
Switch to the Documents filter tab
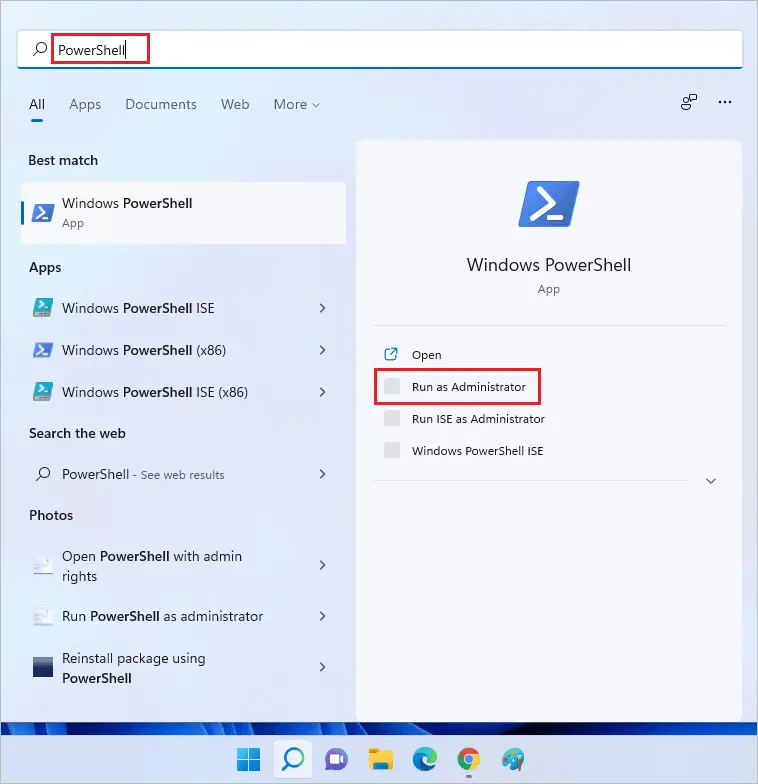pos(160,104)
